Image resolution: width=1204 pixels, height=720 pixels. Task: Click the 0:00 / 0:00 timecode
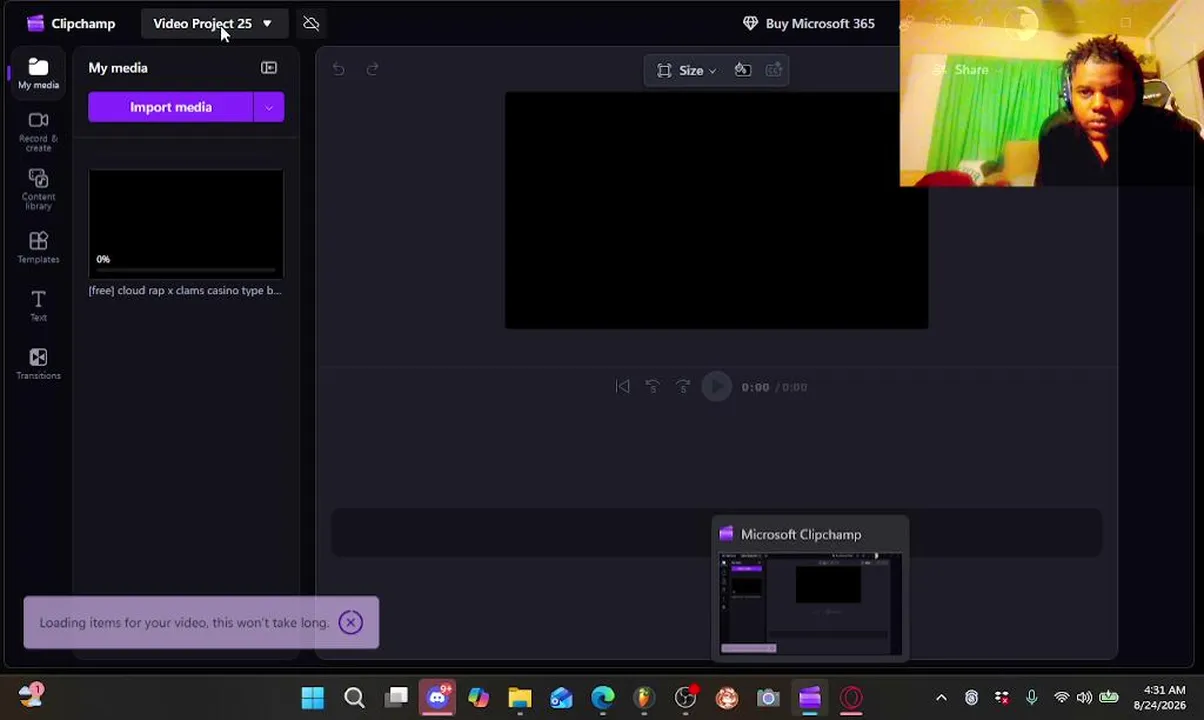point(774,387)
